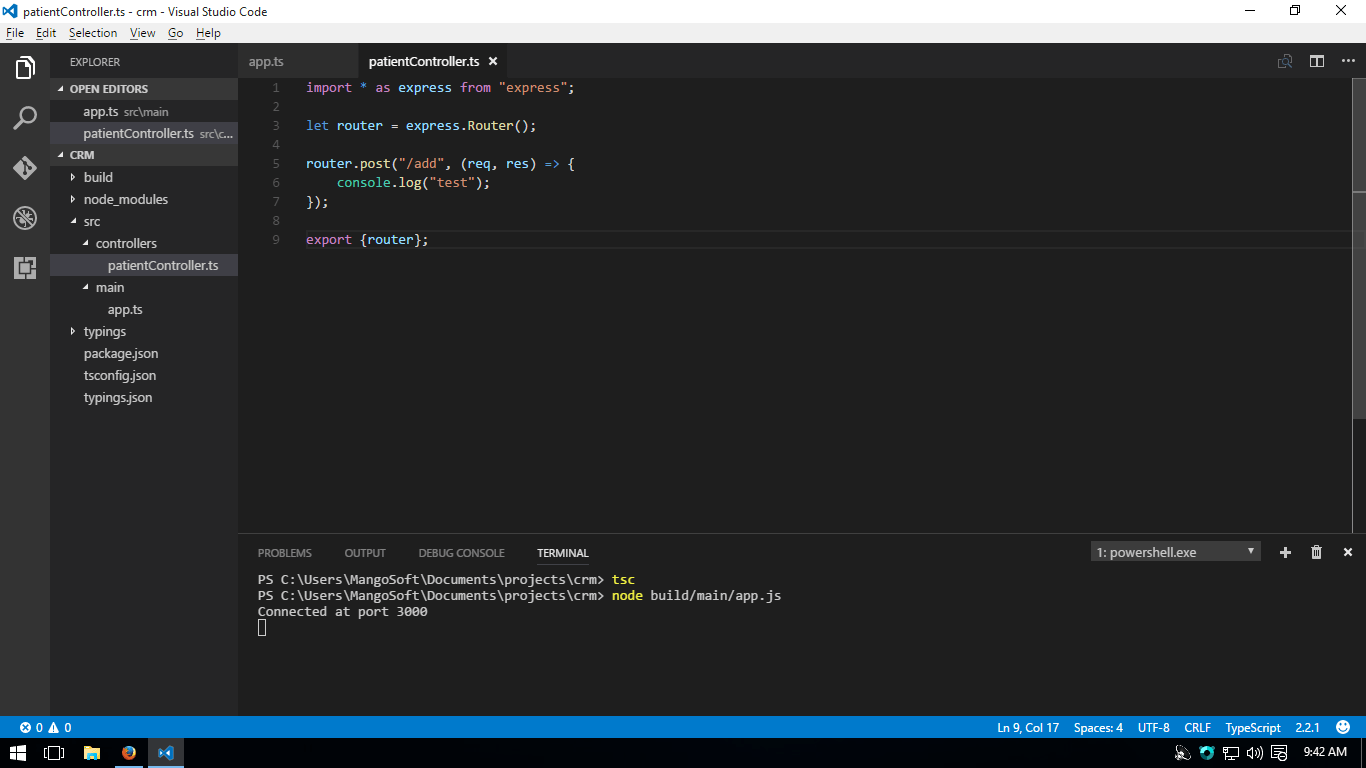The image size is (1366, 768).
Task: Select language mode TypeScript in status bar
Action: click(x=1253, y=728)
